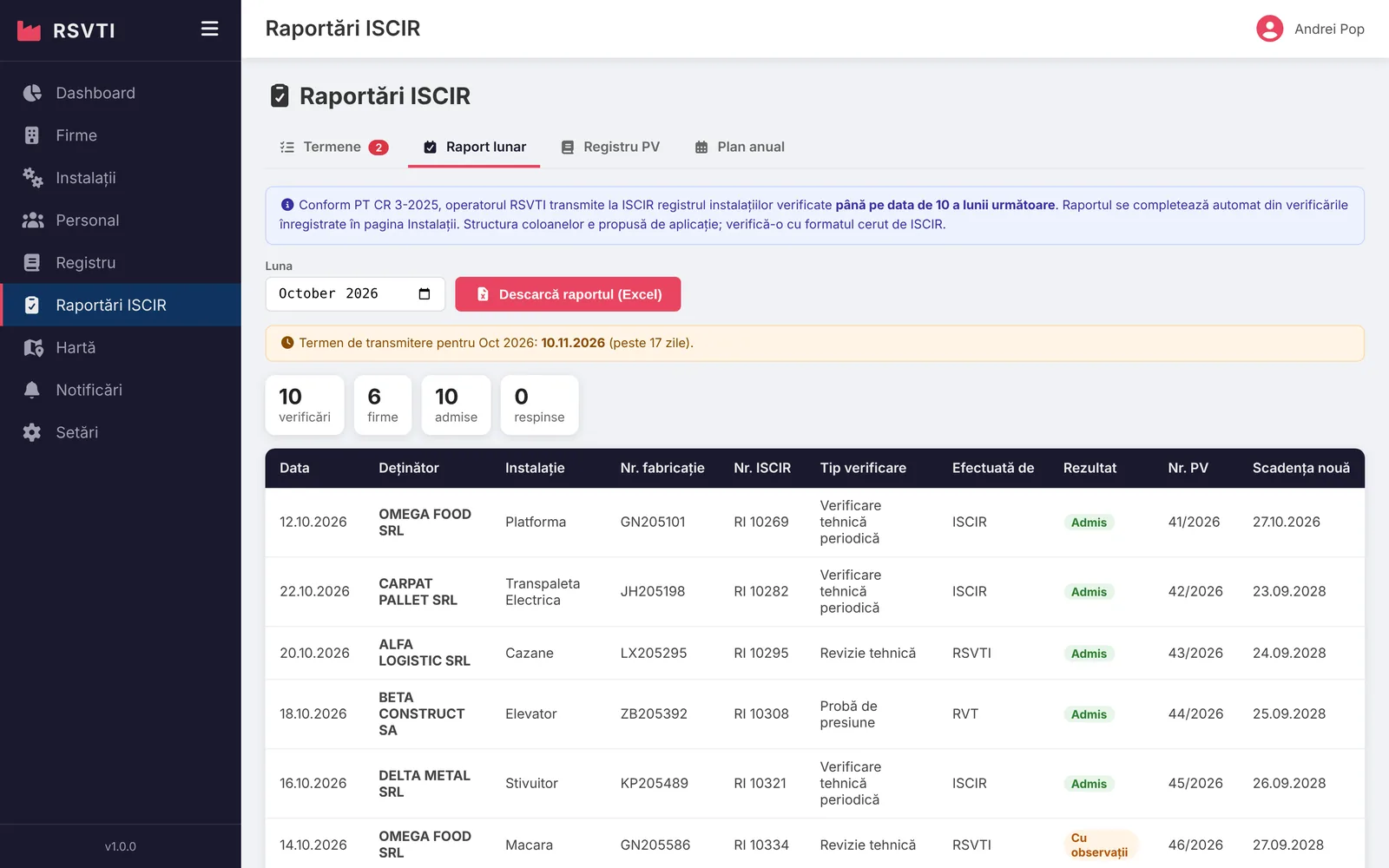Open the Registru PV tab
Viewport: 1389px width, 868px height.
click(610, 147)
